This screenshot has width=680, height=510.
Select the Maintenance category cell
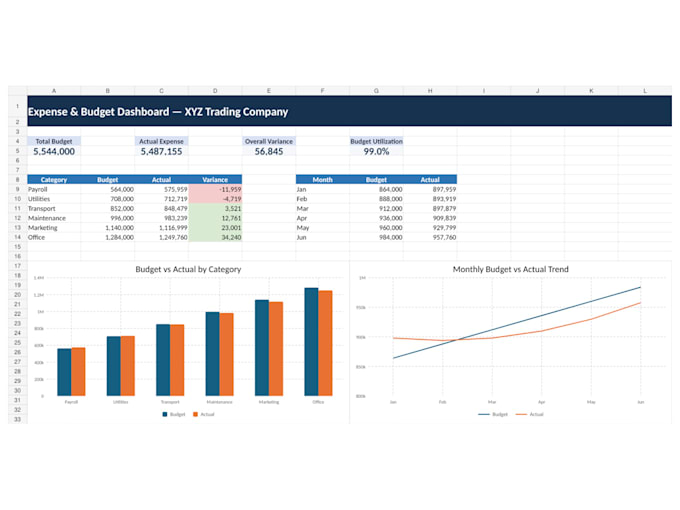click(x=54, y=218)
